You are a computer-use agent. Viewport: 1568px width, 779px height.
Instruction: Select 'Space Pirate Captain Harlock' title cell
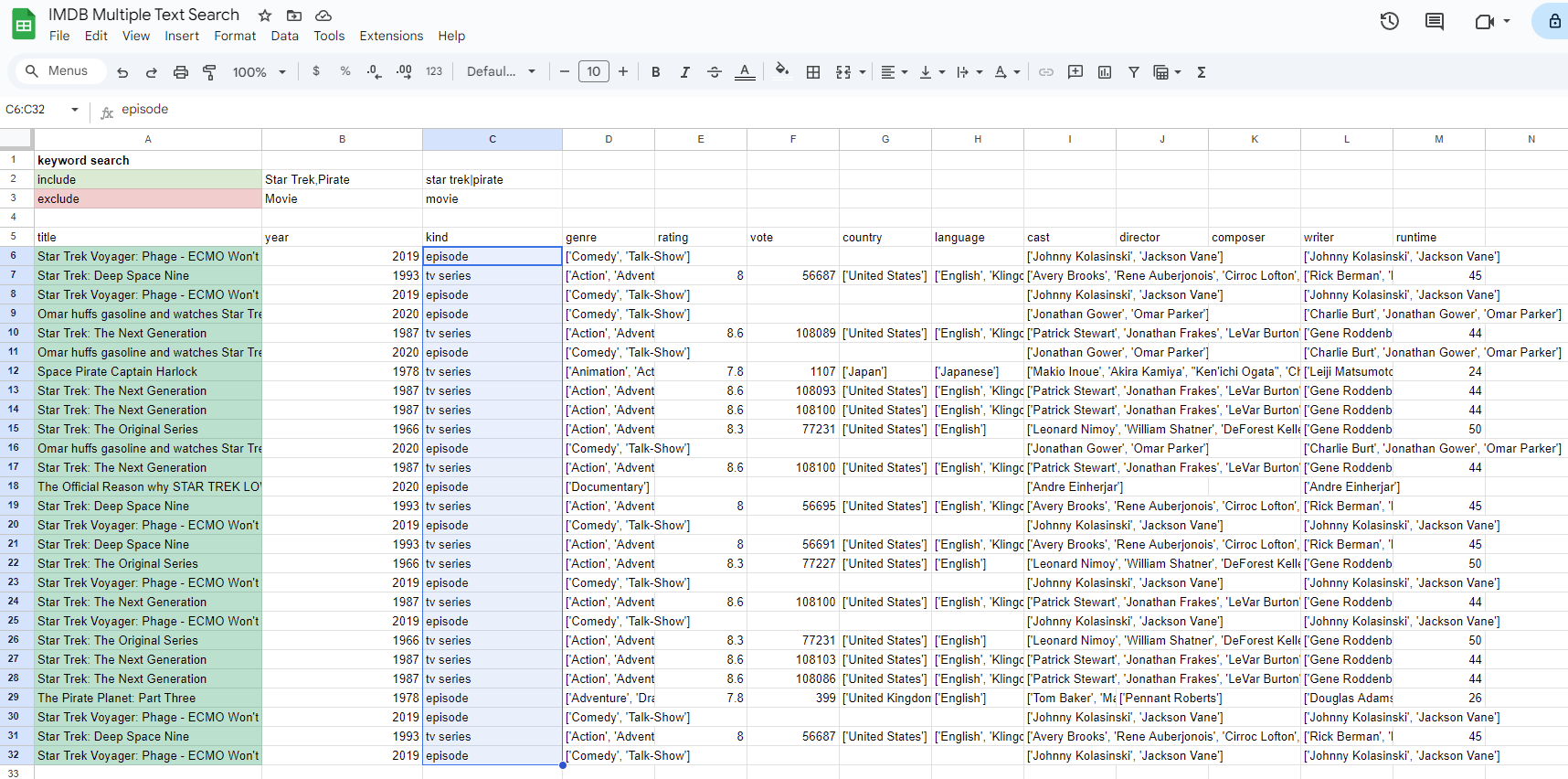[148, 371]
